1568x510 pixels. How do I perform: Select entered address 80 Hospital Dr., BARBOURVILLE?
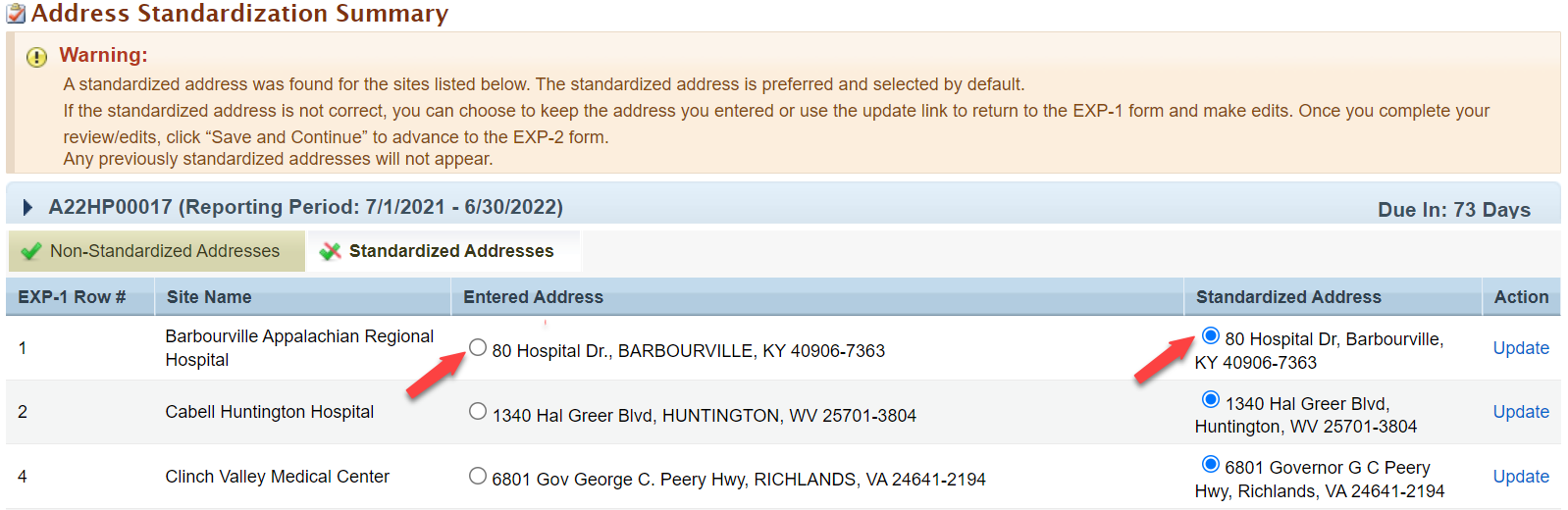pyautogui.click(x=478, y=347)
